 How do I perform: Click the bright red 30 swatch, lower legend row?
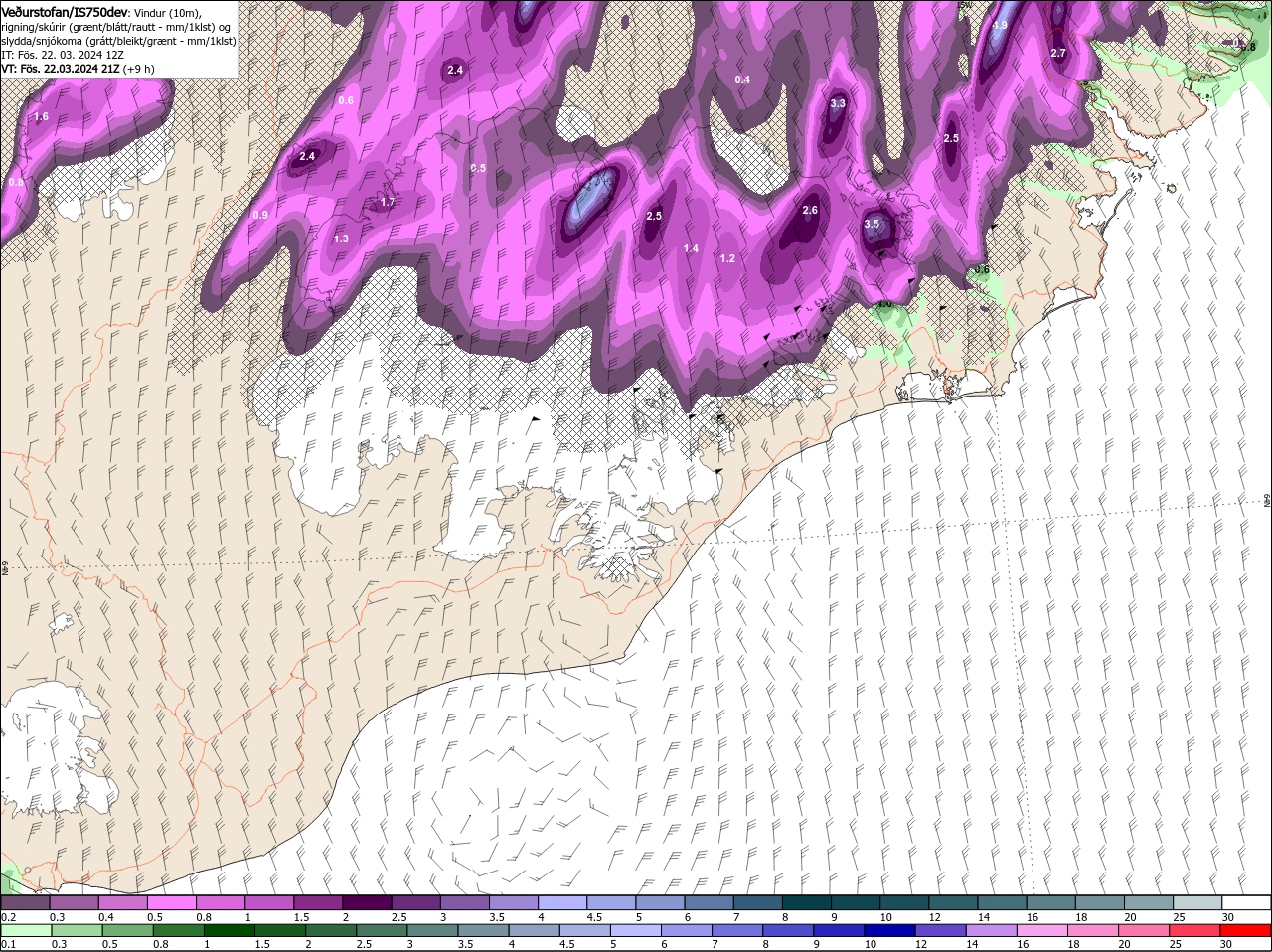[x=1246, y=931]
